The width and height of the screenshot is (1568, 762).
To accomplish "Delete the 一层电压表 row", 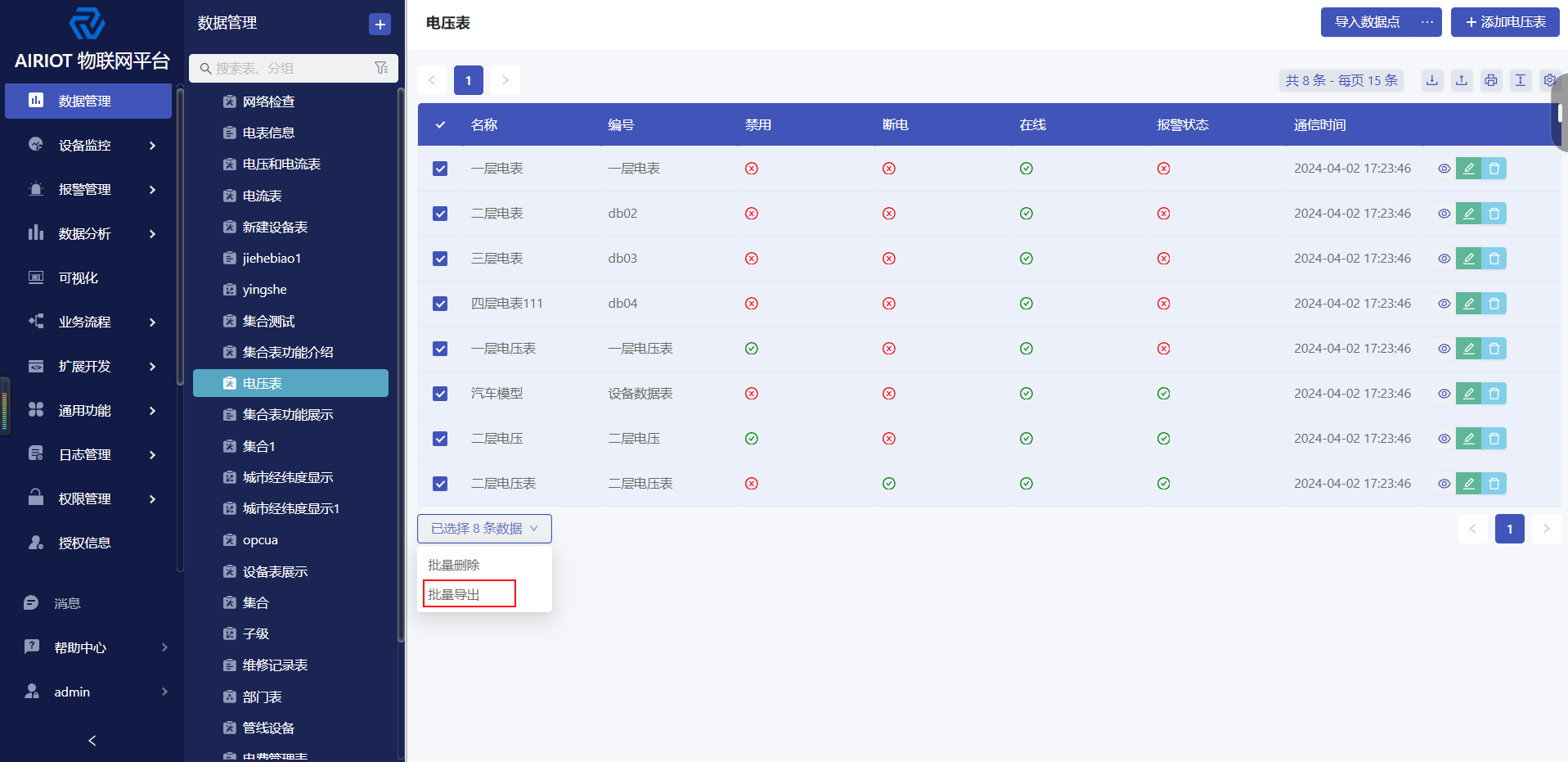I will tap(1494, 349).
